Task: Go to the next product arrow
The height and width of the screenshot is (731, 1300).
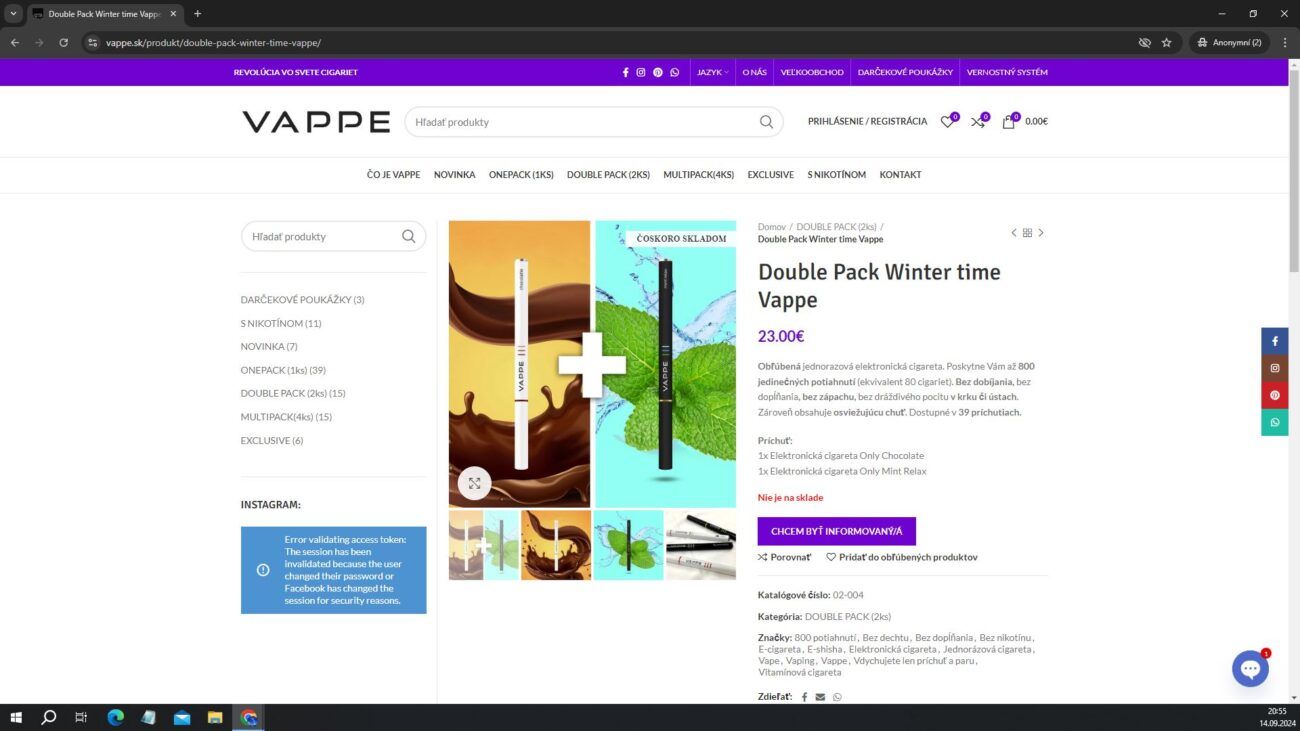Action: pos(1041,233)
